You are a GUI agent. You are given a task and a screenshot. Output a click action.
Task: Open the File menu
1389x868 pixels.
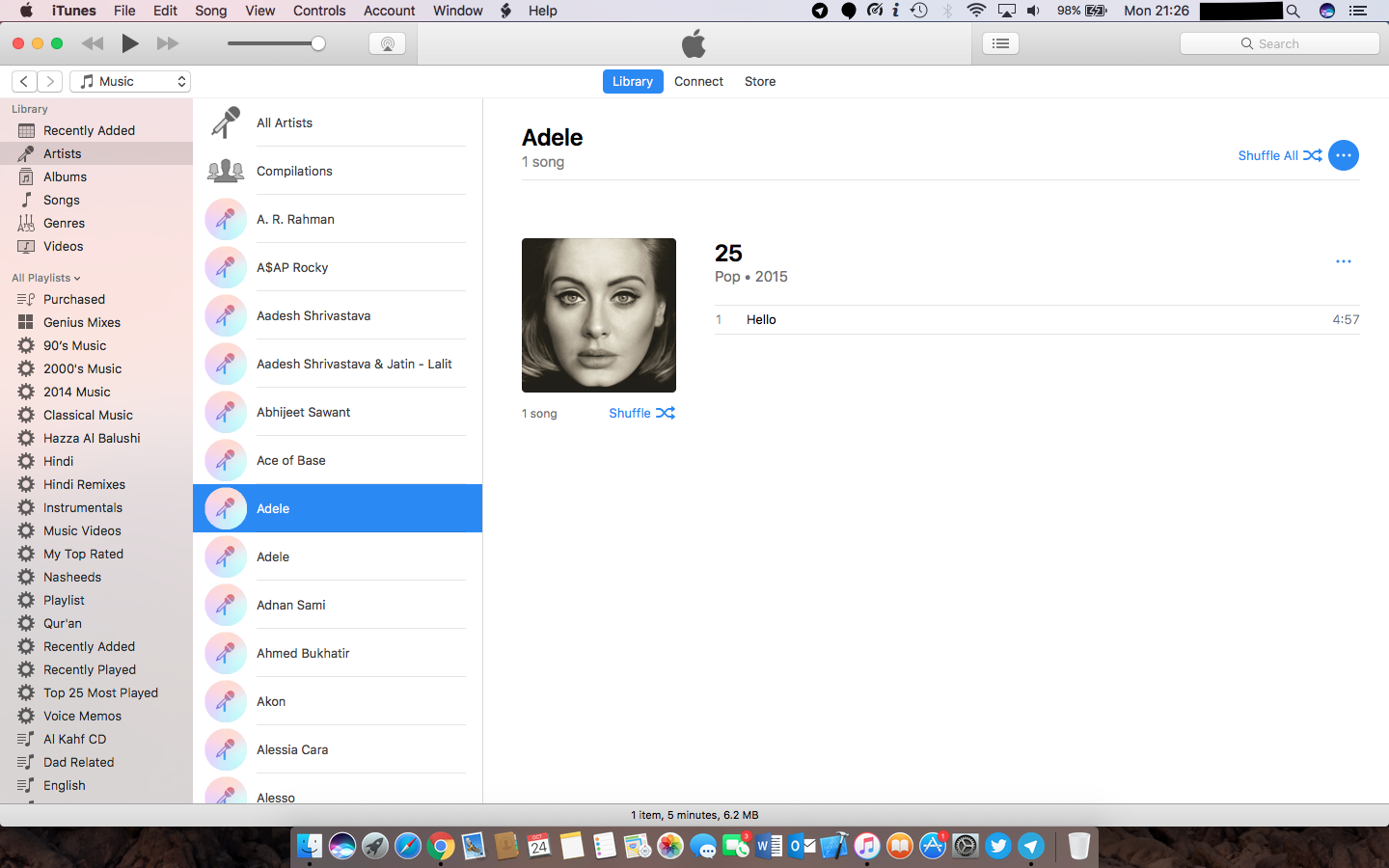124,11
